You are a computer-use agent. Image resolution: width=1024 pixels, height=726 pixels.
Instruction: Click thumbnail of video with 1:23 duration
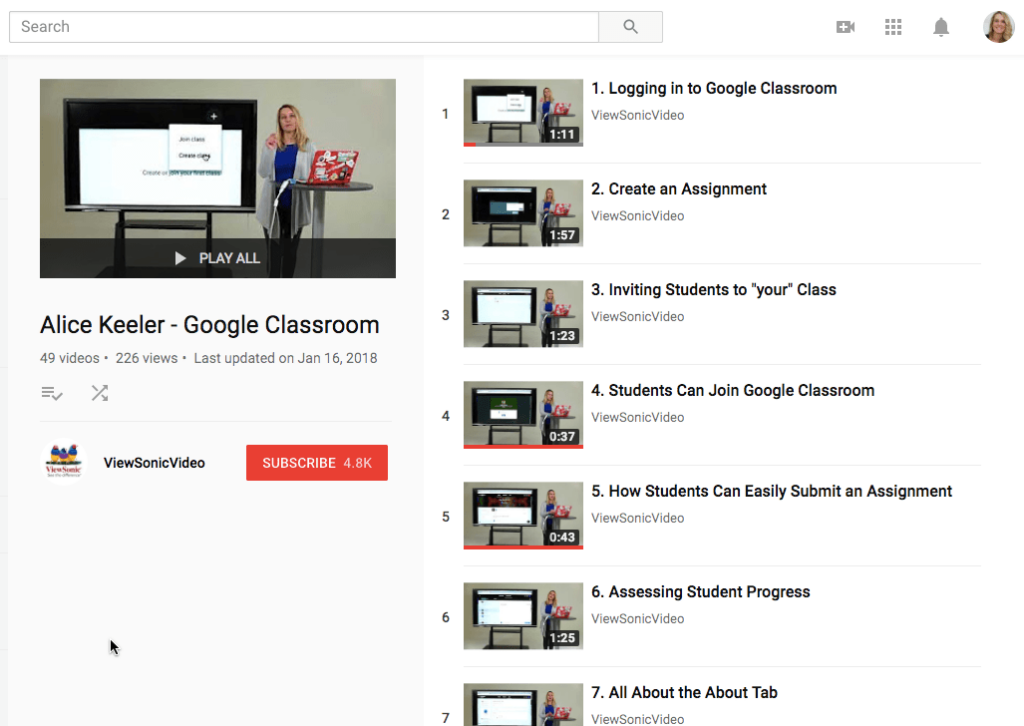click(x=523, y=313)
